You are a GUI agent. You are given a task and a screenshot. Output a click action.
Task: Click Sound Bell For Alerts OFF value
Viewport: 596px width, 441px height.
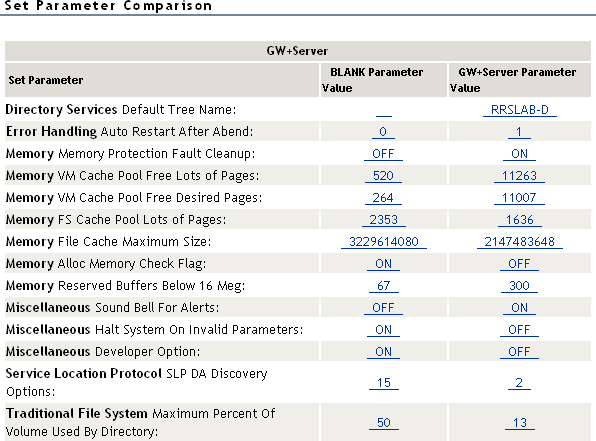(383, 308)
